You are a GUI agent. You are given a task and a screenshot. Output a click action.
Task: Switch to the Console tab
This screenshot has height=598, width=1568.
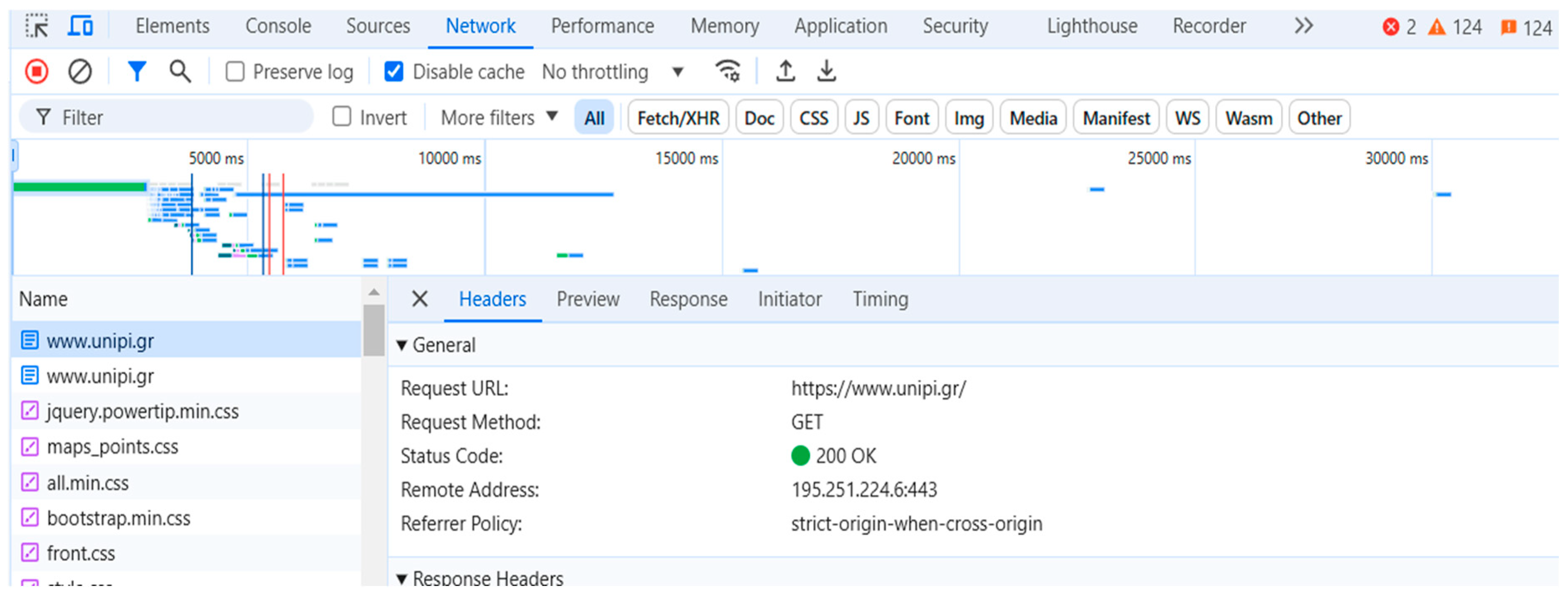pos(277,26)
